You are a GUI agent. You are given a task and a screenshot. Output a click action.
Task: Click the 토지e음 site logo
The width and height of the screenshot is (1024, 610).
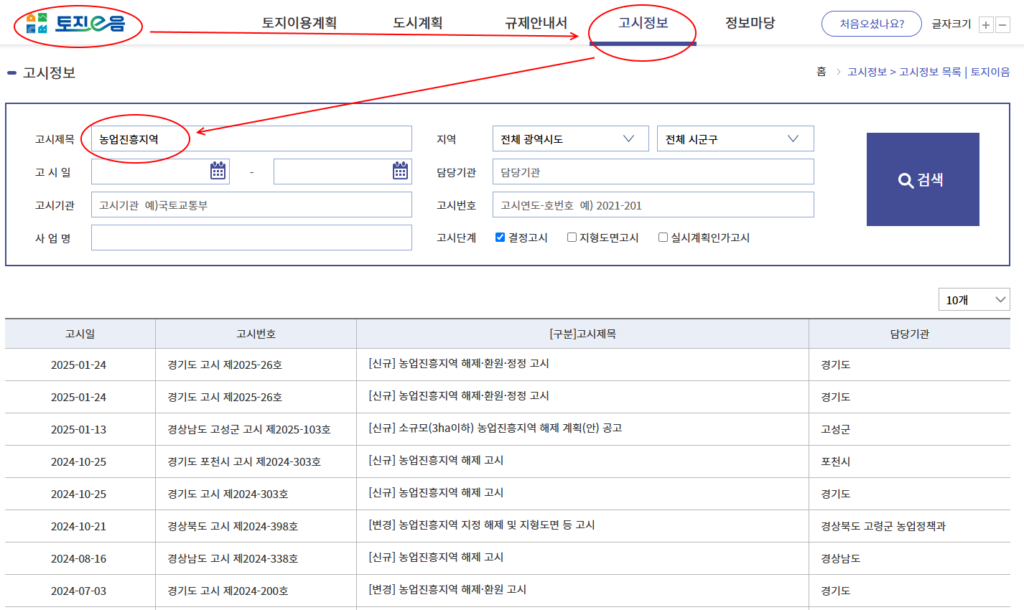[76, 23]
